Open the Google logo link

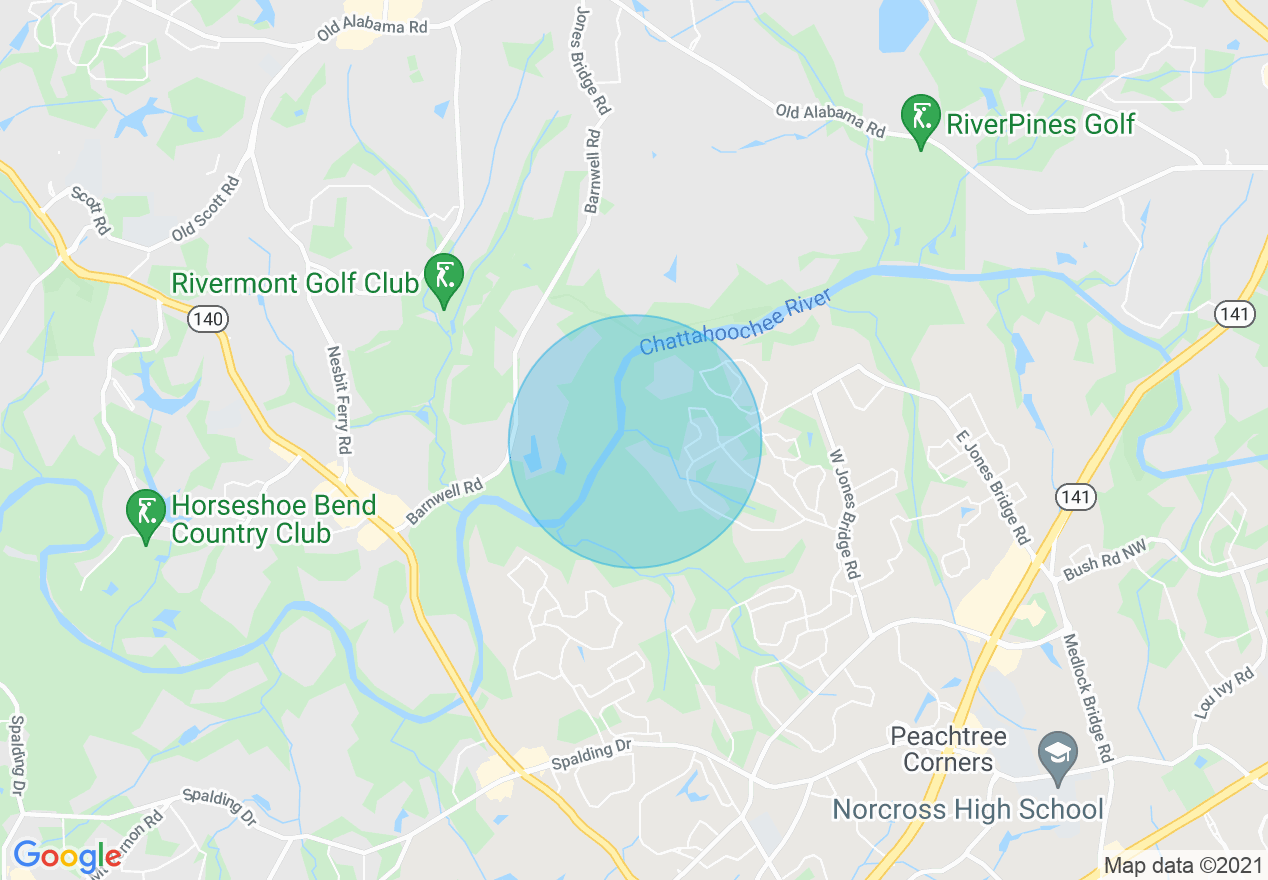67,857
